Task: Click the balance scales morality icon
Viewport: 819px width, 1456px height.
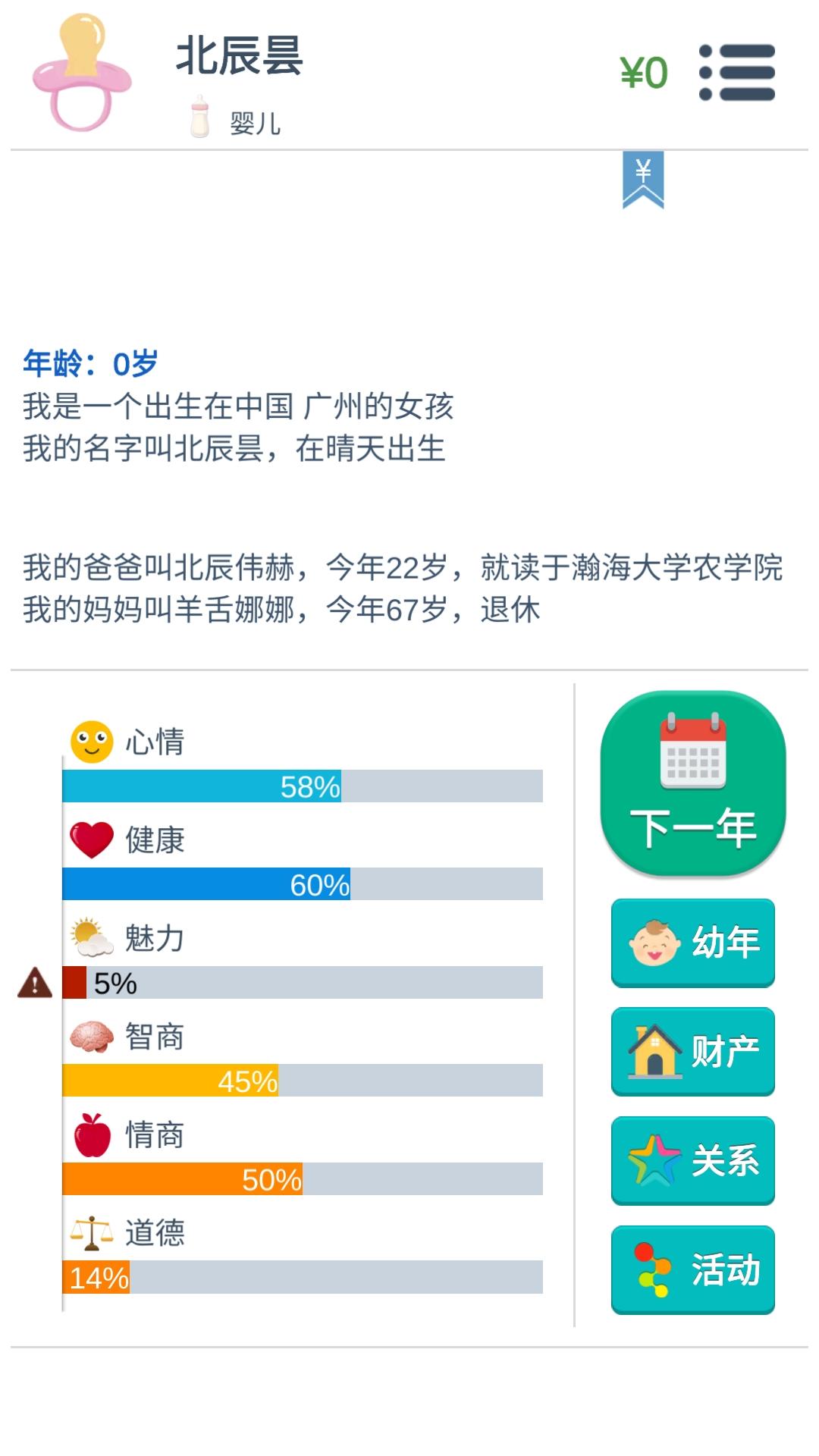Action: (x=91, y=1233)
